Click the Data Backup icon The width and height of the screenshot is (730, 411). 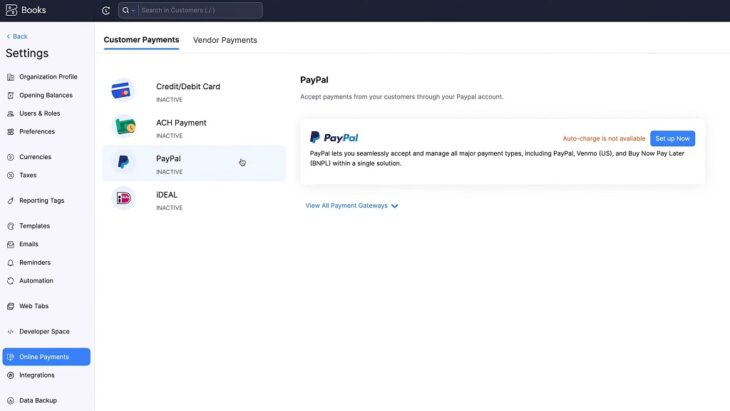coord(10,401)
